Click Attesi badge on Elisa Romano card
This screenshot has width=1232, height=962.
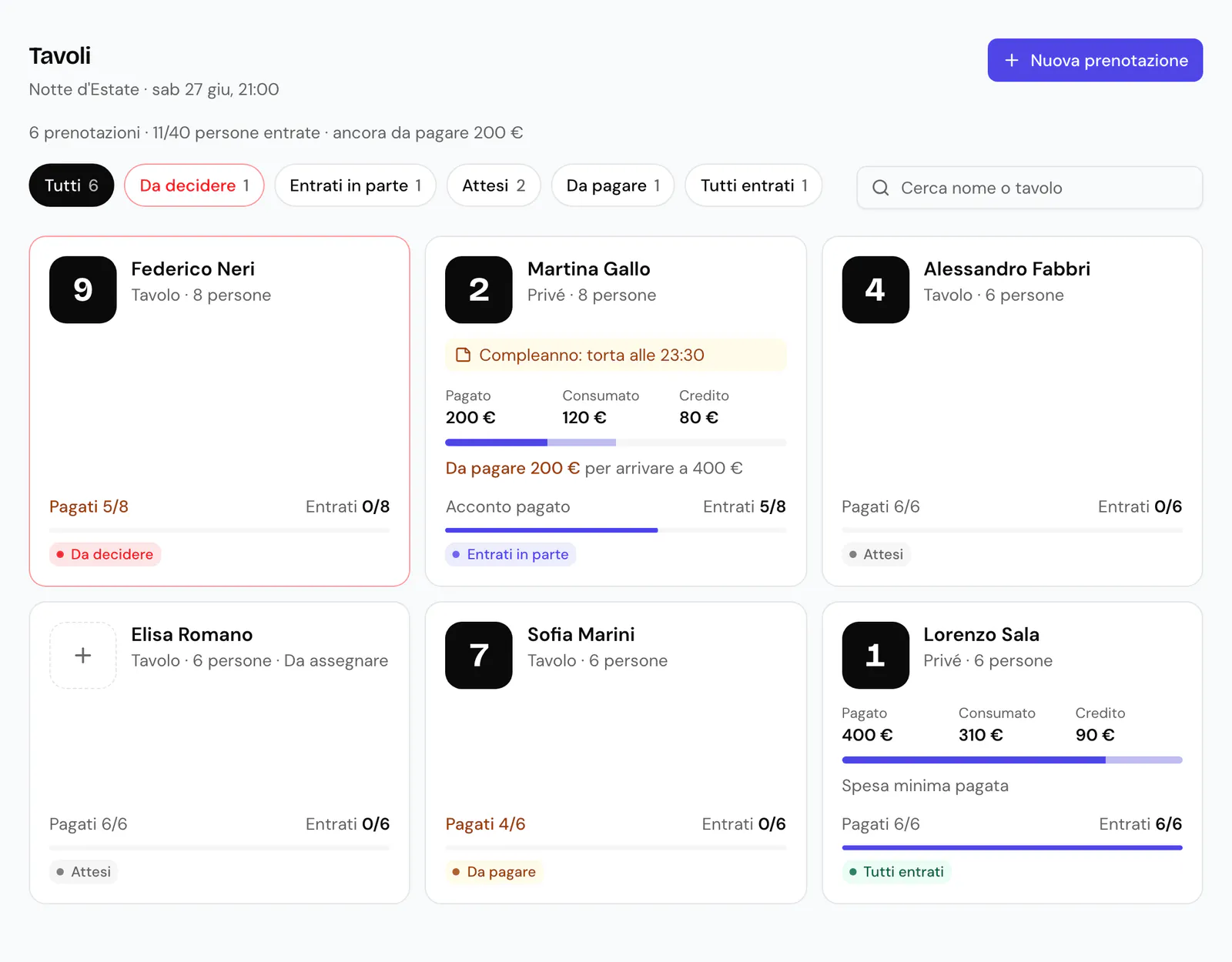pos(83,872)
